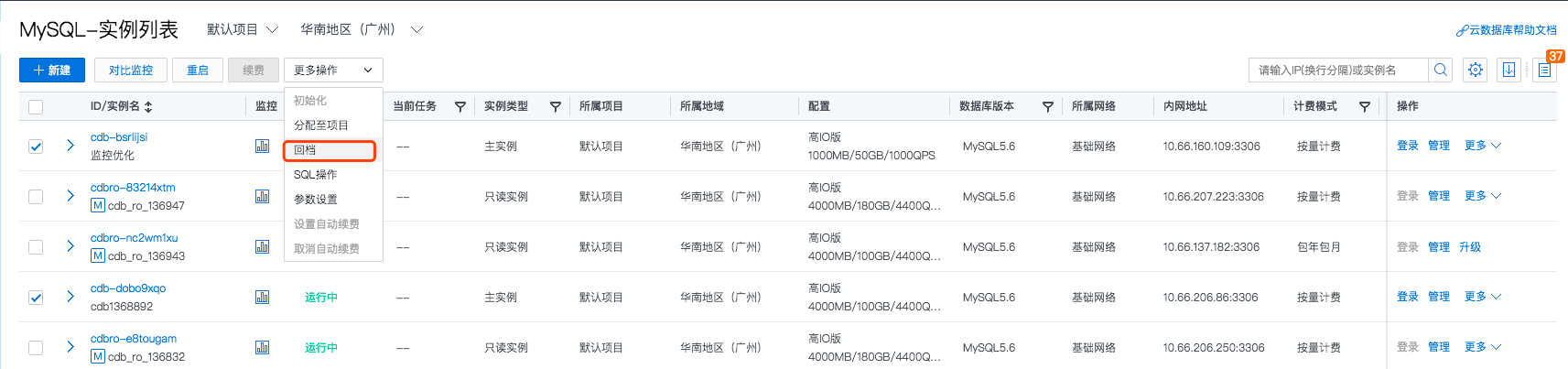Toggle the 更多操作 dropdown button
The image size is (1568, 369).
tap(333, 70)
